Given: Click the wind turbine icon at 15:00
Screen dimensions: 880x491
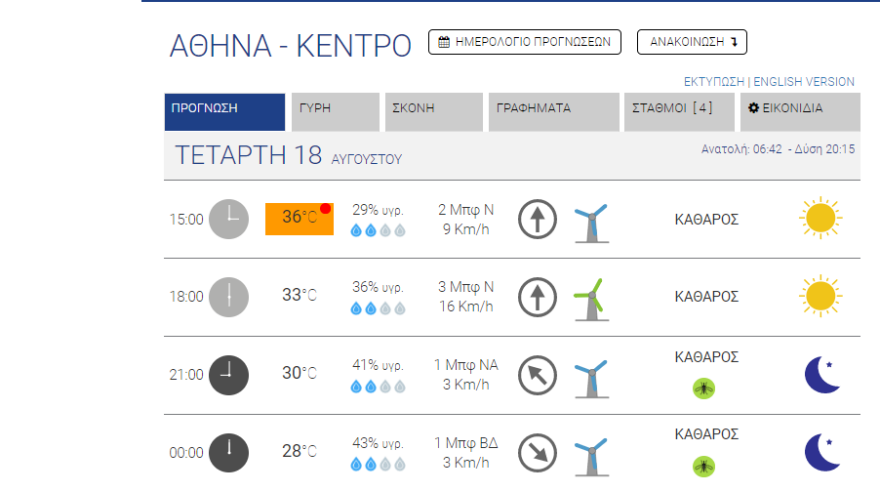Looking at the screenshot, I should [x=590, y=221].
